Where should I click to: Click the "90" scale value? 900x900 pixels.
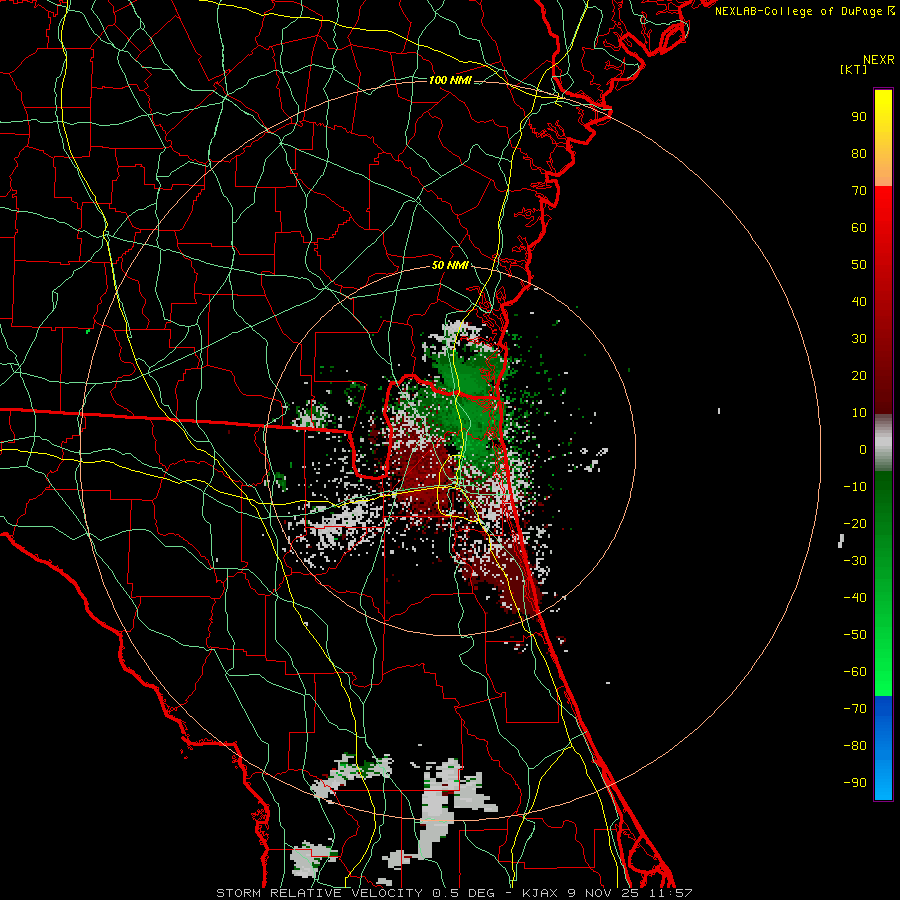coord(859,117)
